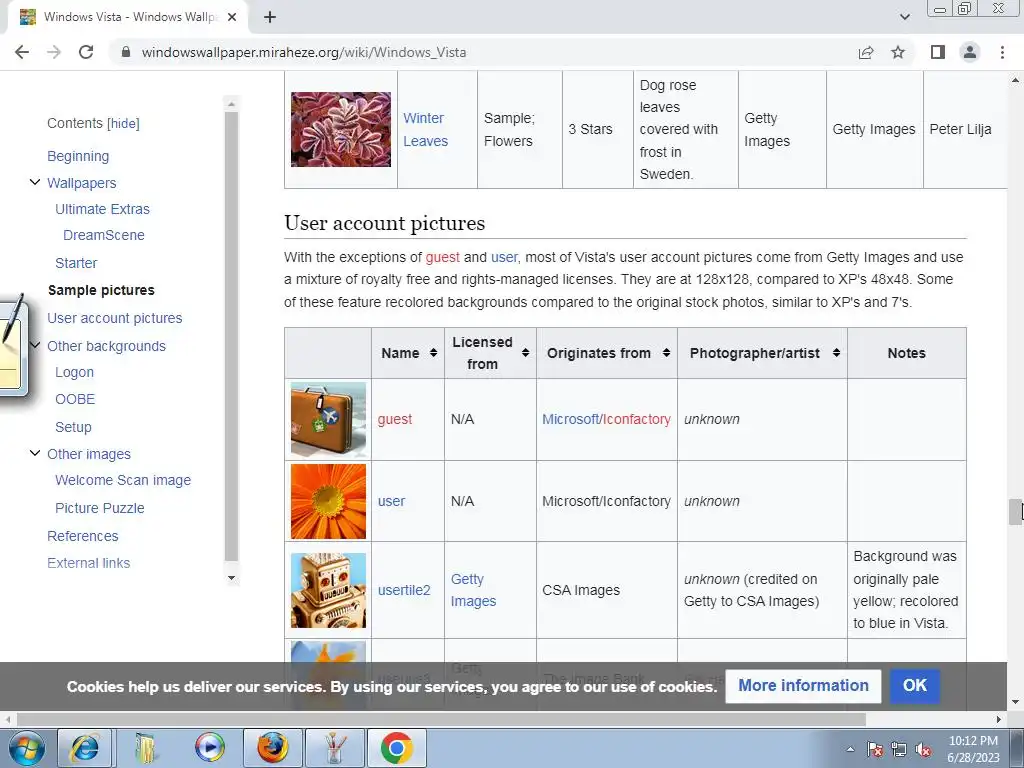The height and width of the screenshot is (768, 1024).
Task: Jump to User account pictures section
Action: (114, 318)
